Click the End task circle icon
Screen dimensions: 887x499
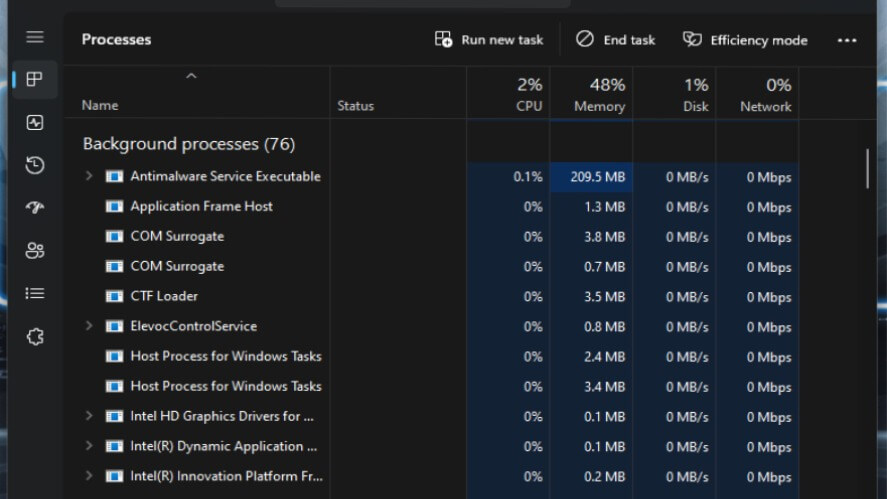585,39
